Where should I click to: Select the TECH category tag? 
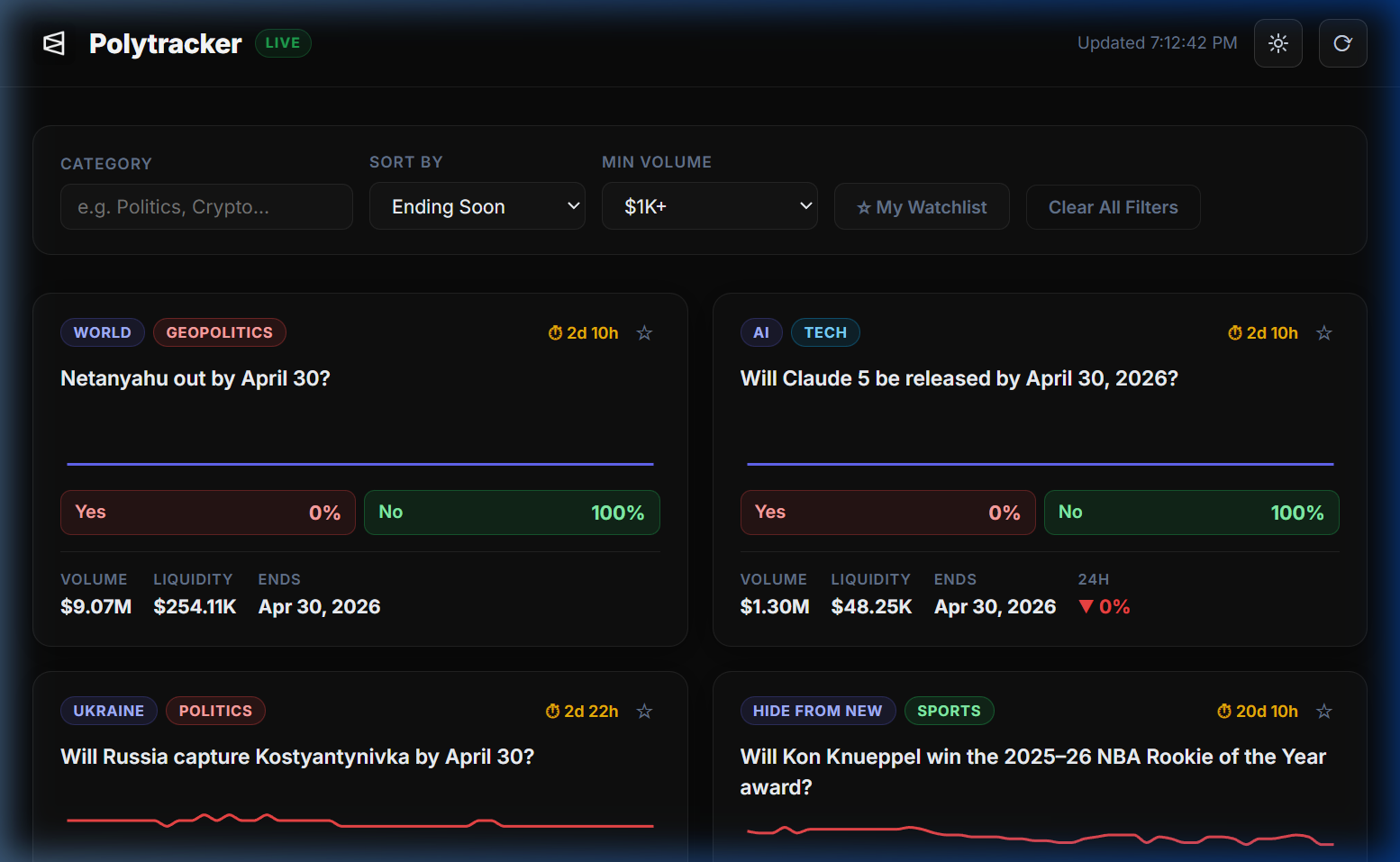pos(824,332)
